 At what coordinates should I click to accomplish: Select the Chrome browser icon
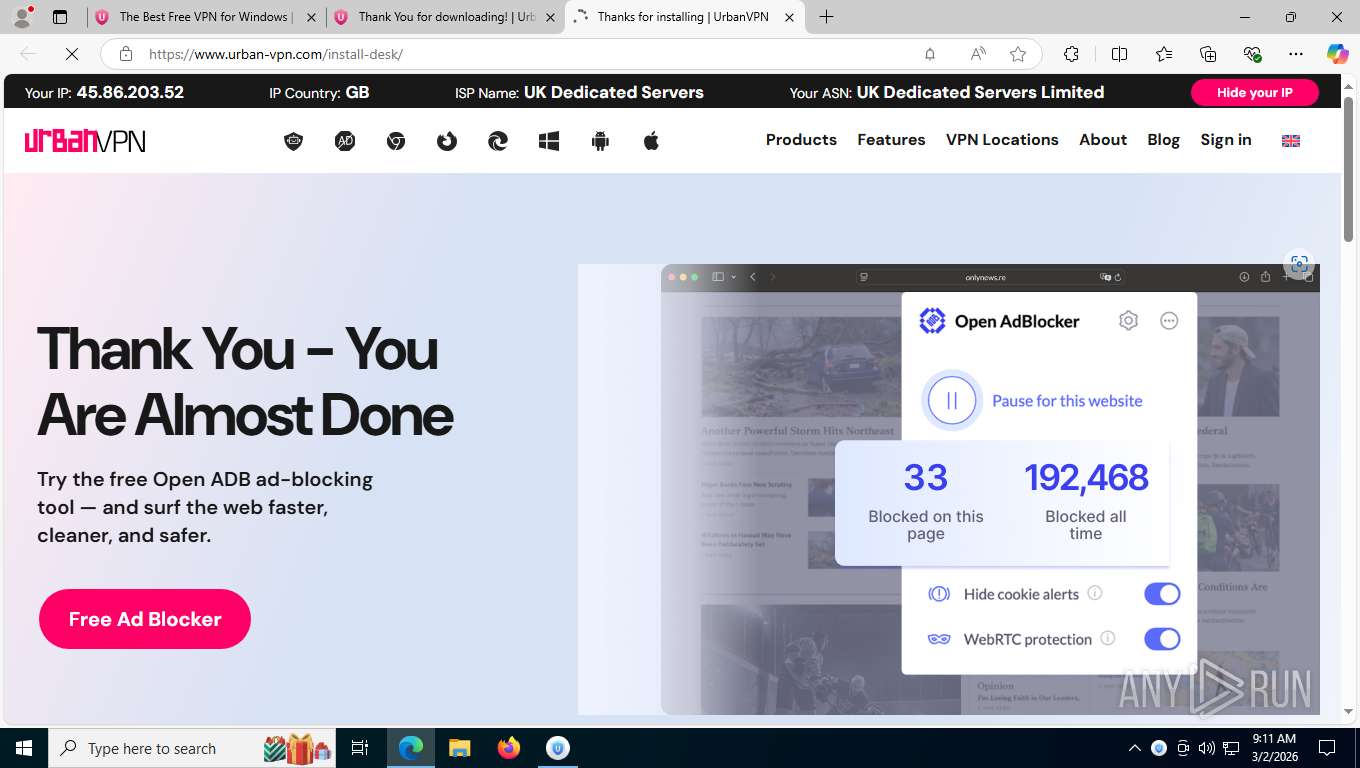point(396,141)
